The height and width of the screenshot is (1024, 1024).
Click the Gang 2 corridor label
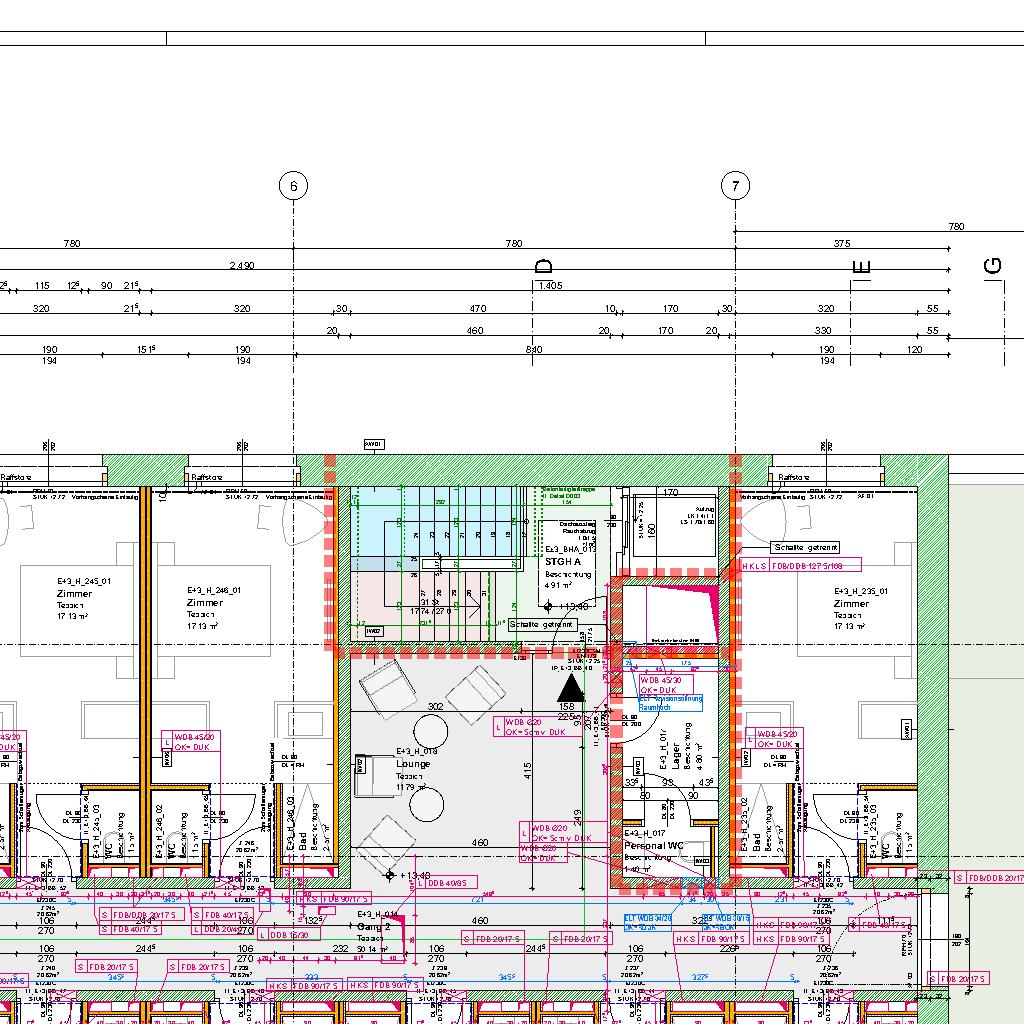tap(373, 927)
